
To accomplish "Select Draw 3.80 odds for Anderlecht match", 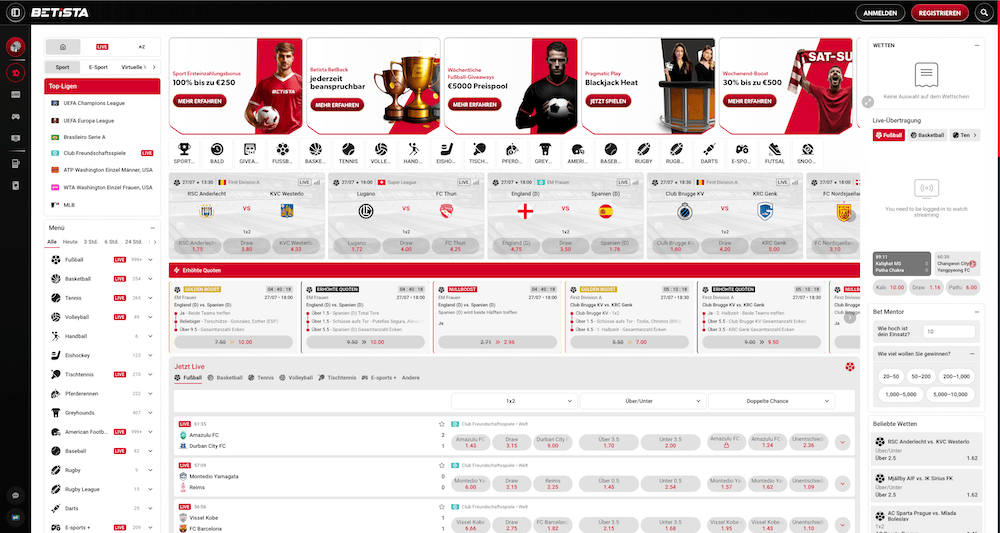I will pos(246,246).
